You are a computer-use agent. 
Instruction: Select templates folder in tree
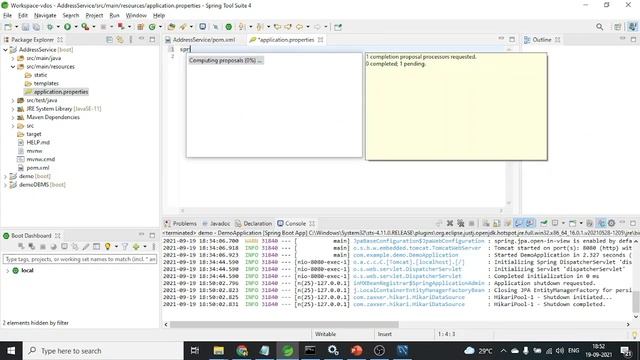pyautogui.click(x=46, y=83)
